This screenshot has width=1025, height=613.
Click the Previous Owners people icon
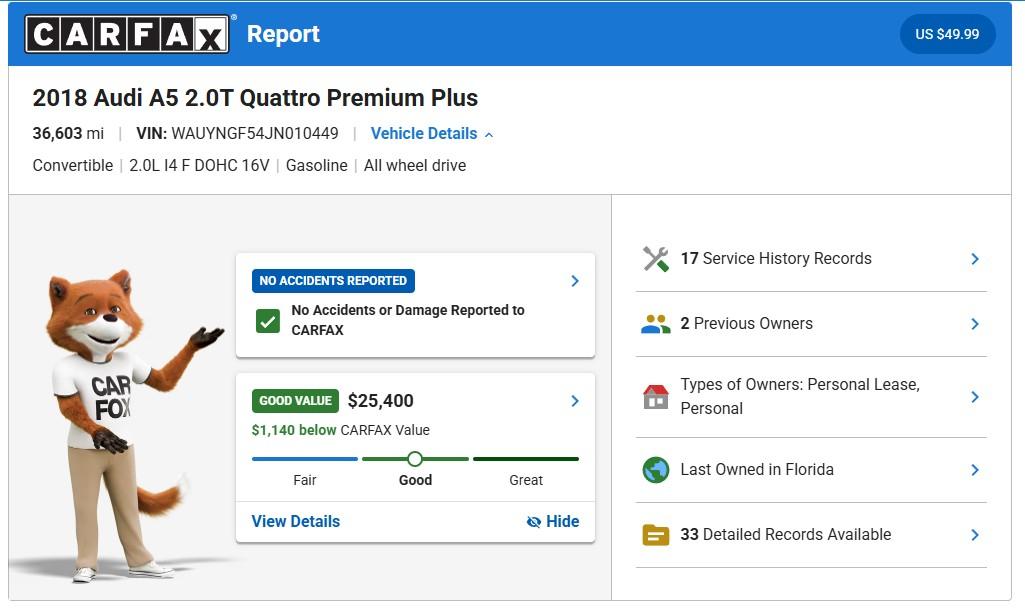(x=656, y=324)
